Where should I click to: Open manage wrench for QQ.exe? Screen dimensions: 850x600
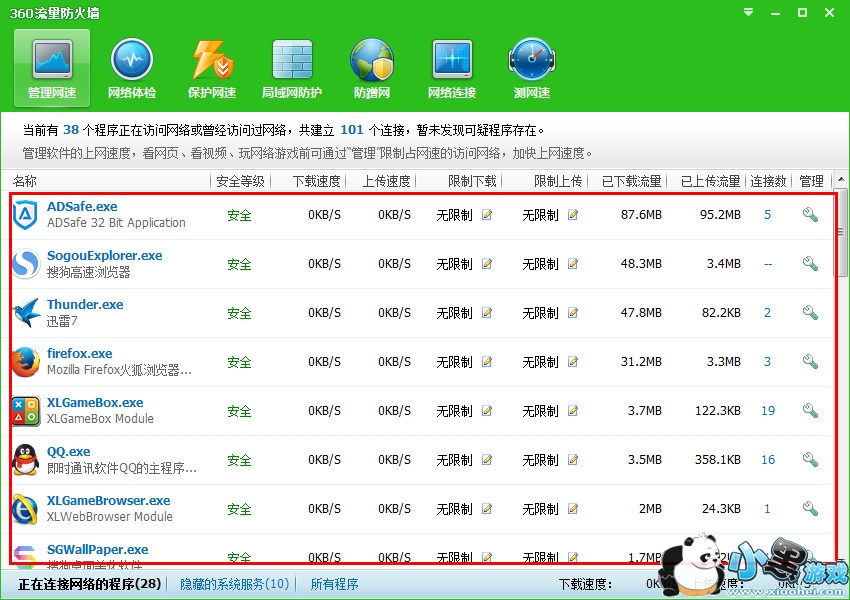(810, 460)
